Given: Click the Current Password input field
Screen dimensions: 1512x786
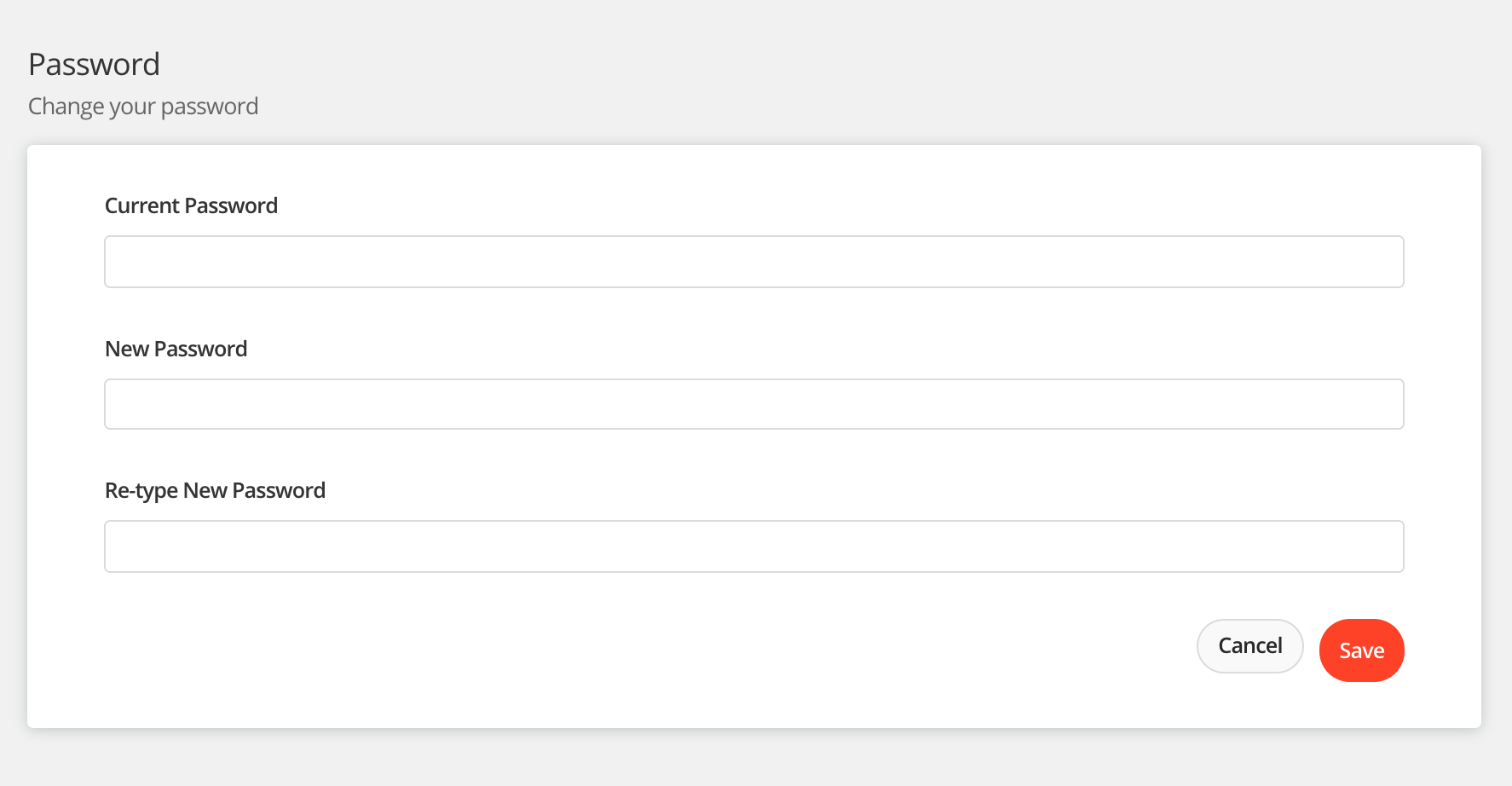Looking at the screenshot, I should (x=753, y=262).
